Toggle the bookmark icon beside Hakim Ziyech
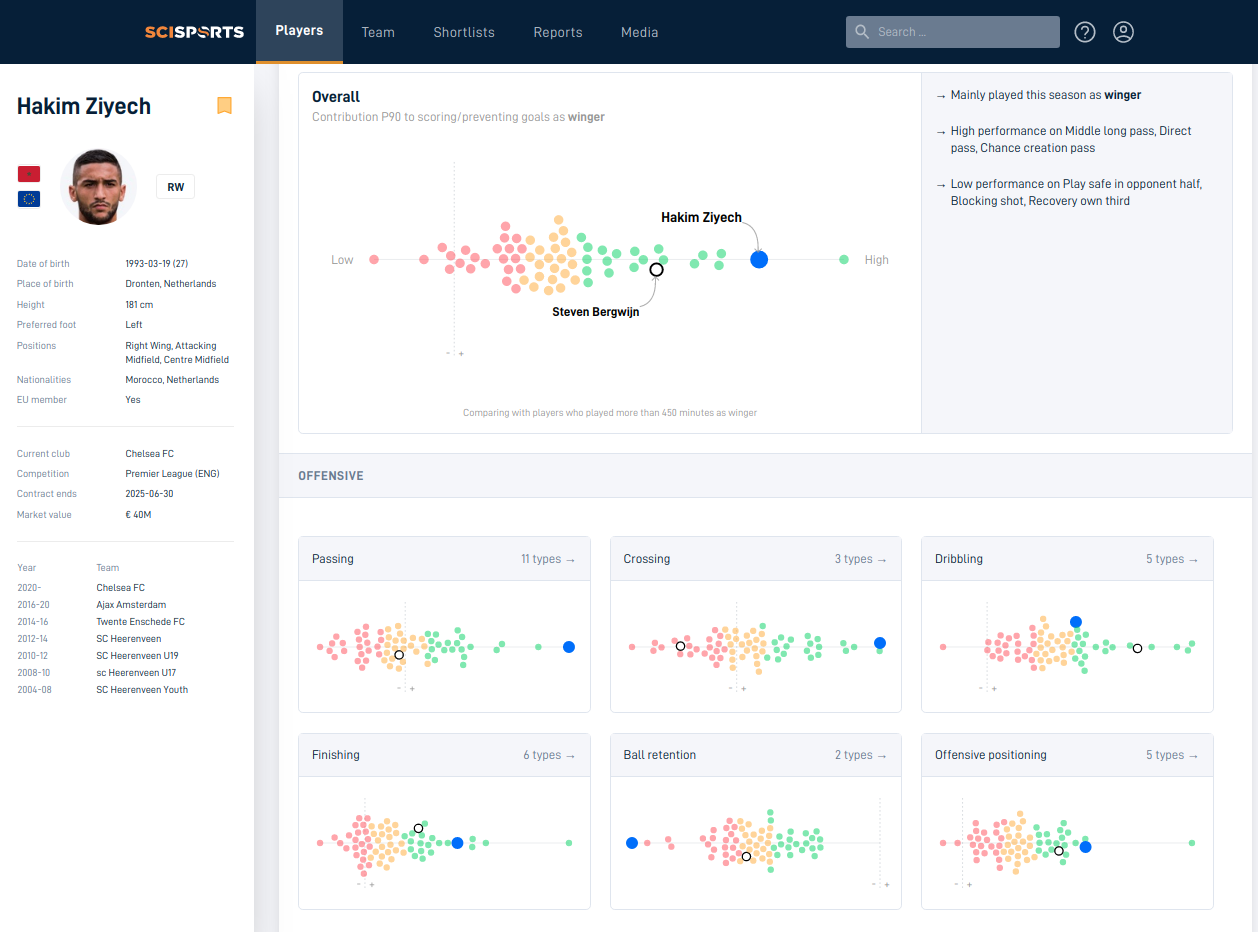Image resolution: width=1258 pixels, height=932 pixels. (x=224, y=105)
